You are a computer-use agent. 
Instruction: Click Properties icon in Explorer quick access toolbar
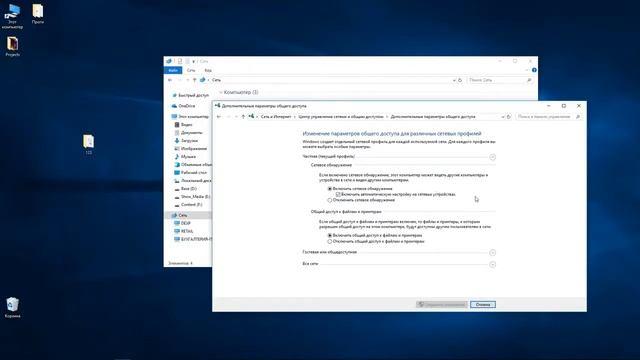[x=180, y=61]
